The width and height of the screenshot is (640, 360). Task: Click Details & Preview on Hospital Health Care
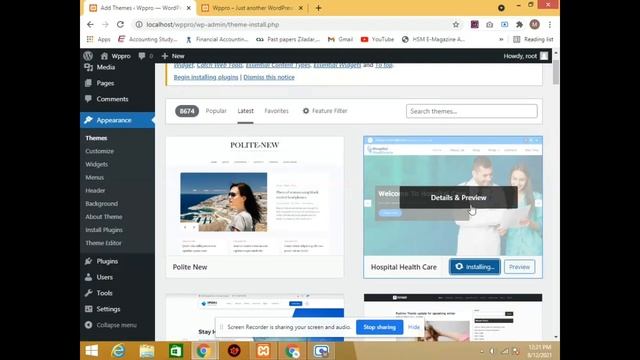458,198
